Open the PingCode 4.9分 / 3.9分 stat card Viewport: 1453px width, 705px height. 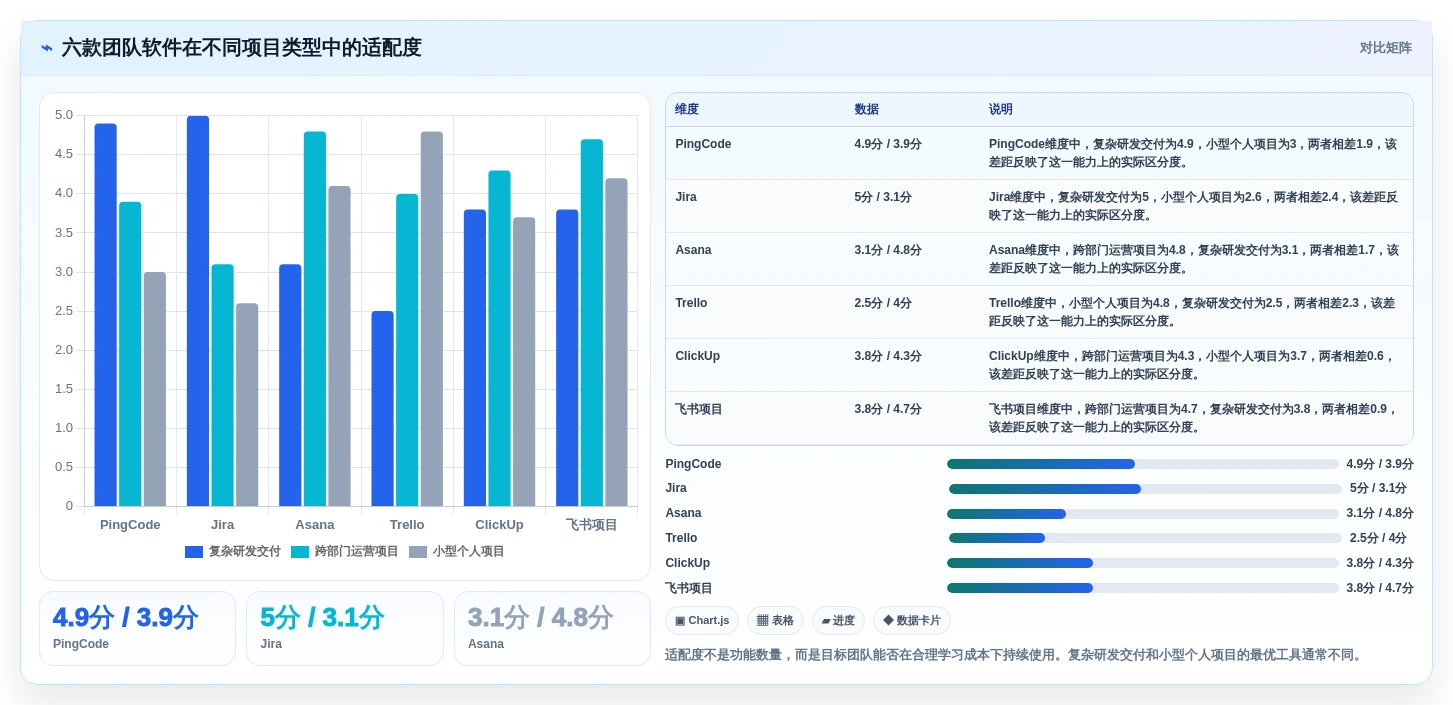[x=137, y=628]
